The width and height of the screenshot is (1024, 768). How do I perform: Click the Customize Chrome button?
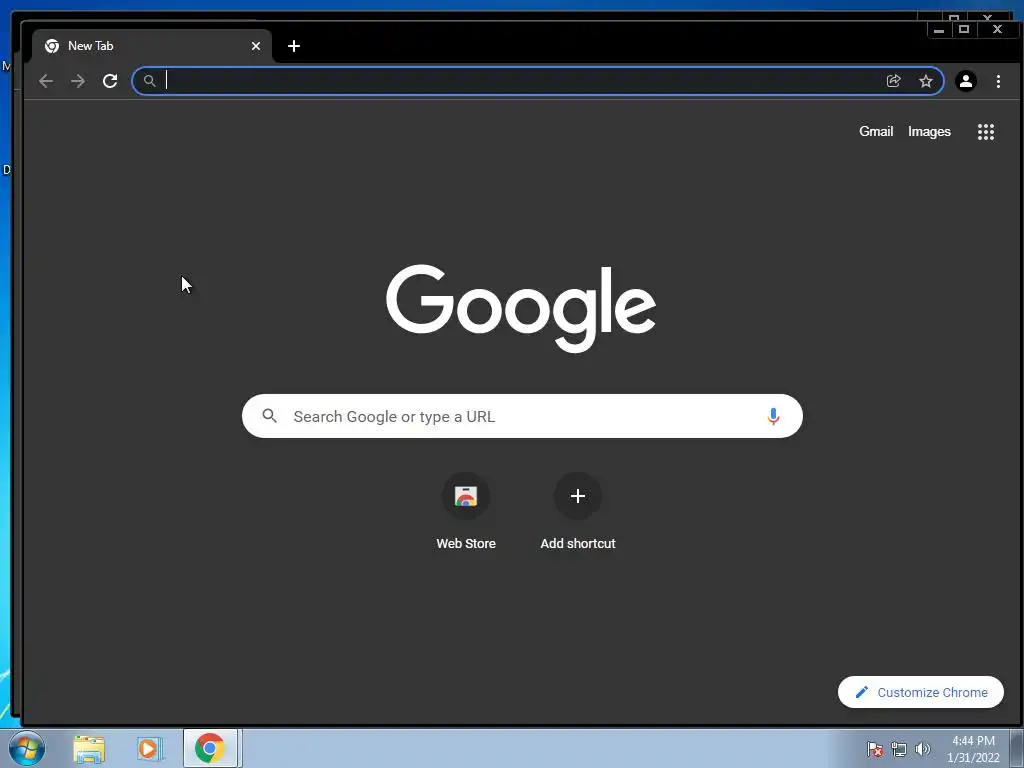coord(921,692)
